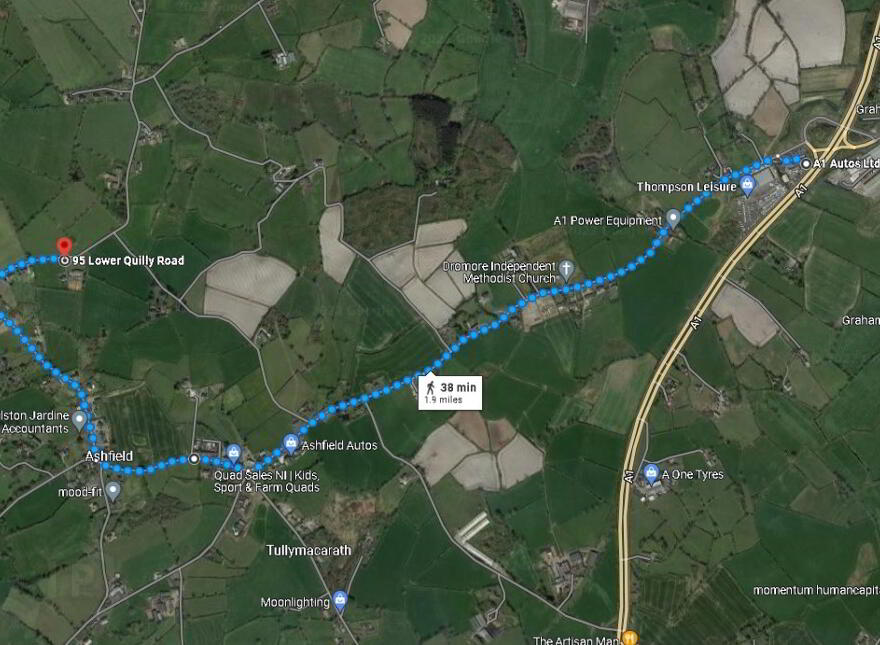This screenshot has width=880, height=645.
Task: Click the Tullymacarath place label
Action: coord(309,550)
